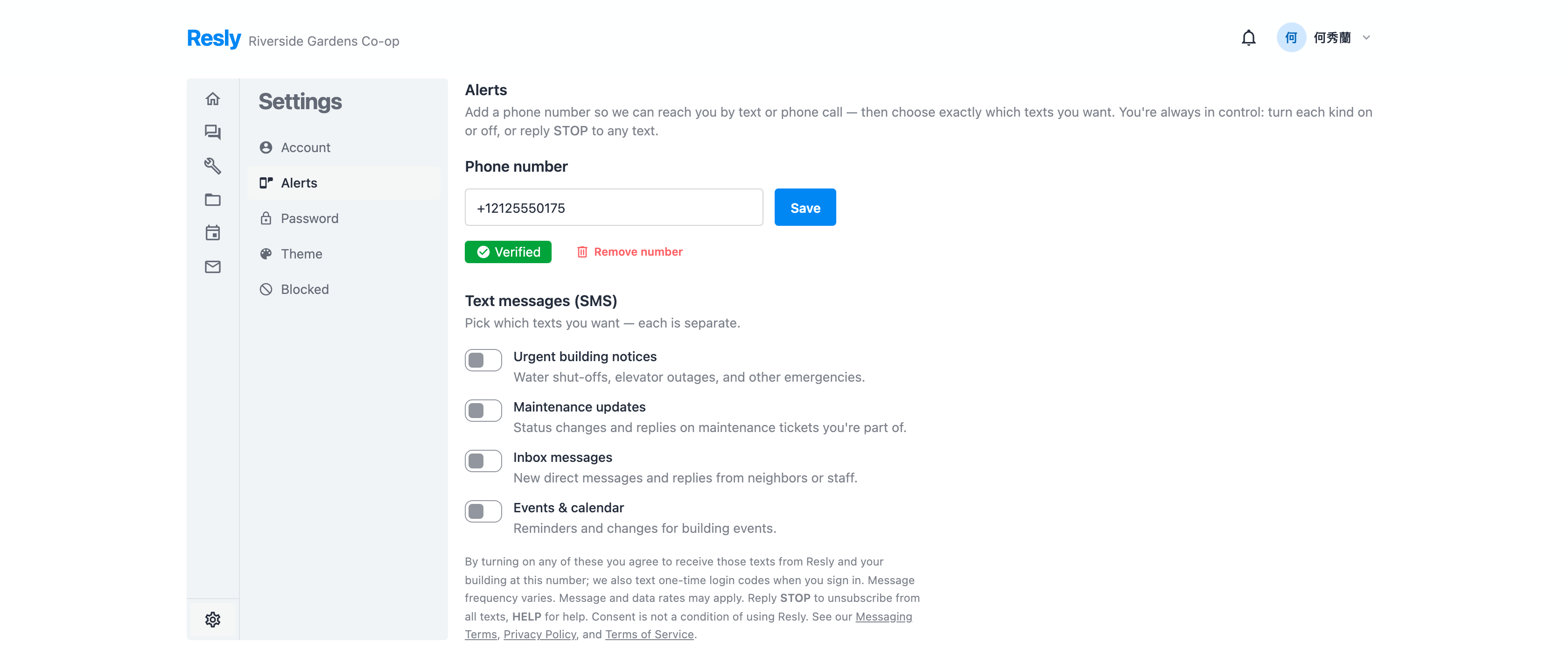This screenshot has height=670, width=1568.
Task: Click the blue Save button
Action: point(805,208)
